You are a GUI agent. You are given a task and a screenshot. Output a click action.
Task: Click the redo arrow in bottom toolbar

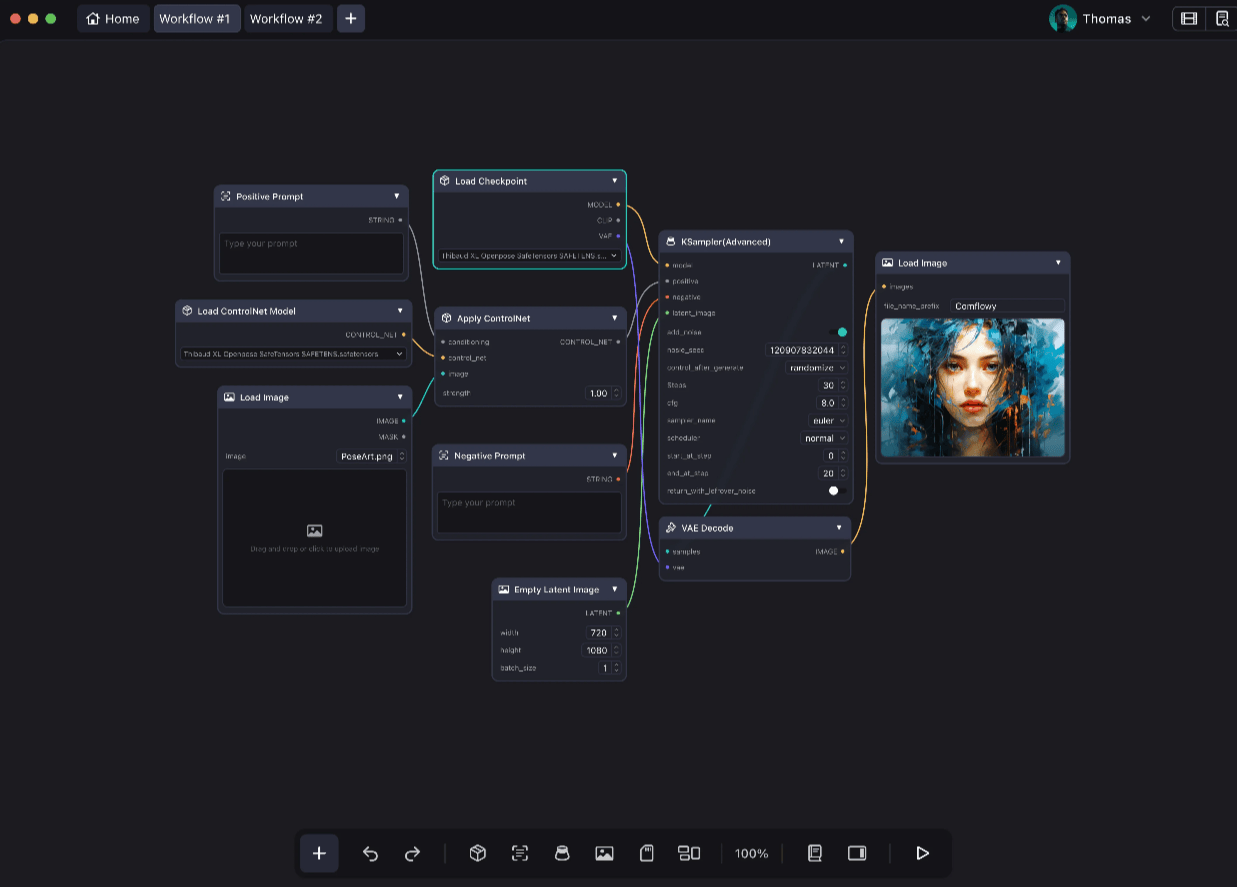tap(412, 853)
